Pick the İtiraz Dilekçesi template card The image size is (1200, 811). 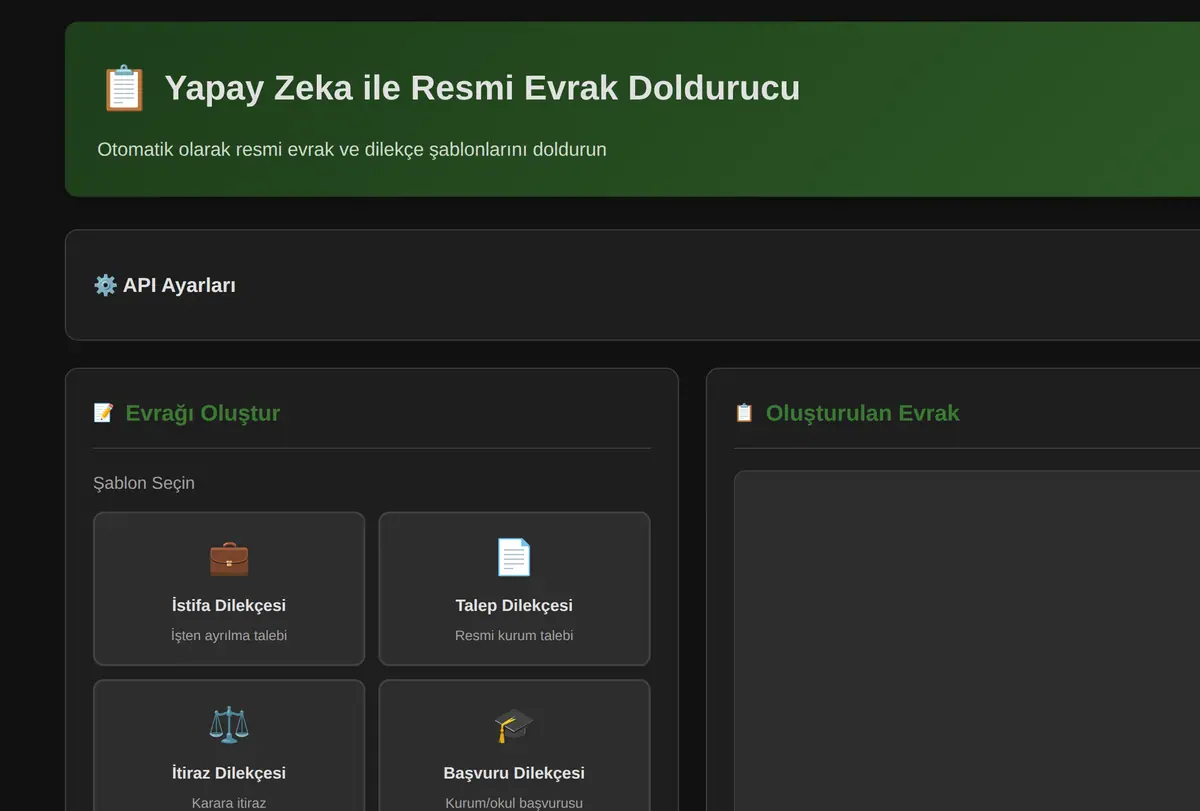(x=229, y=746)
